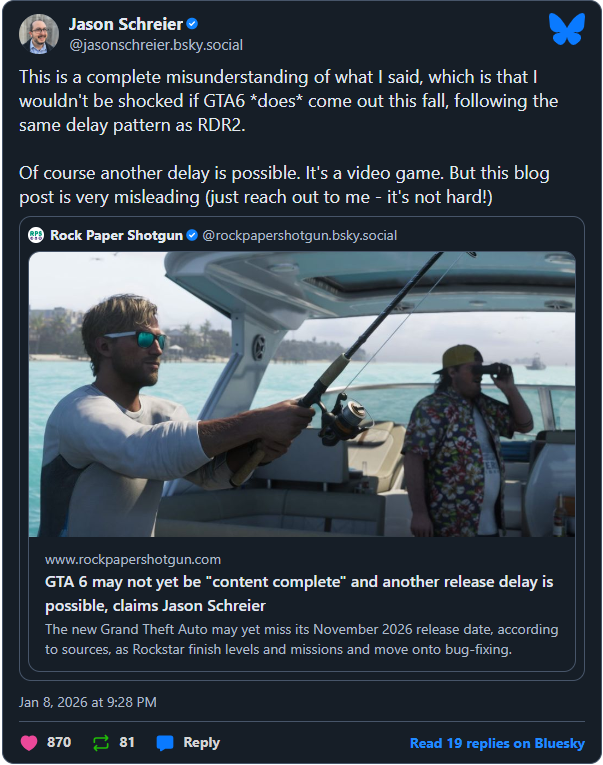This screenshot has width=603, height=765.
Task: Click the Rock Paper Shotgun round logo
Action: pos(36,235)
